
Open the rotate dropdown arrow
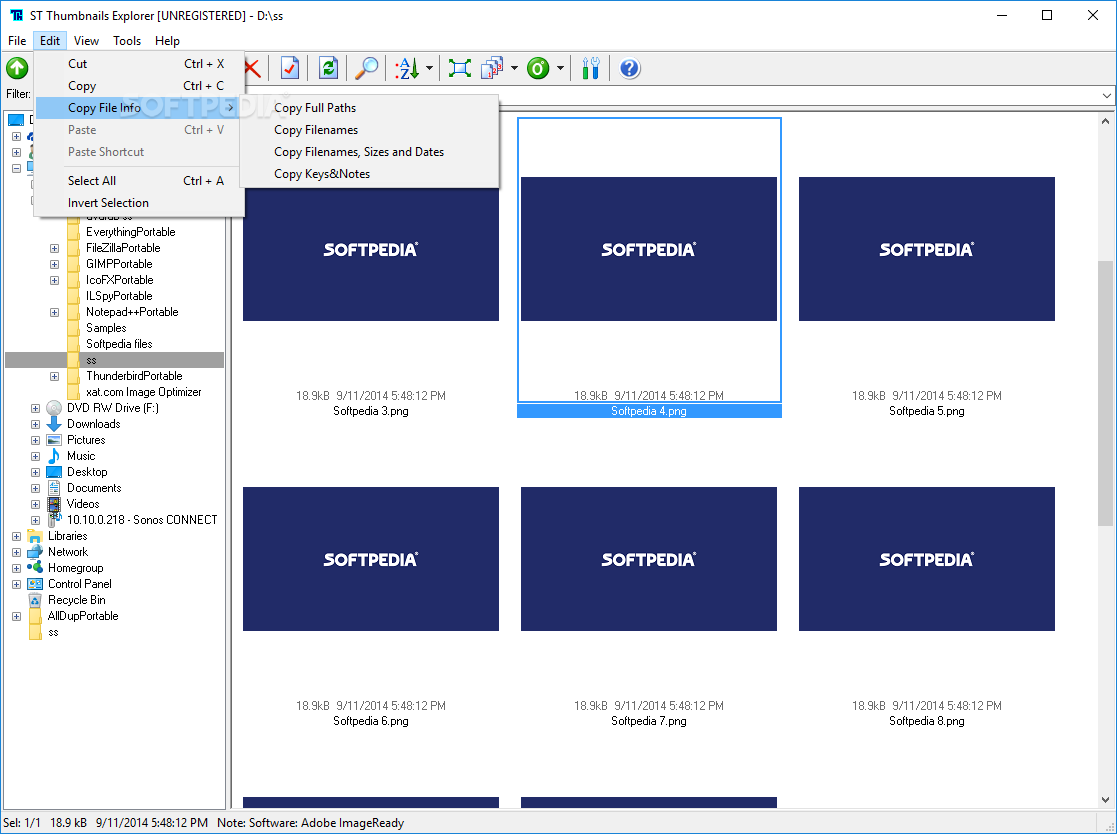(560, 68)
